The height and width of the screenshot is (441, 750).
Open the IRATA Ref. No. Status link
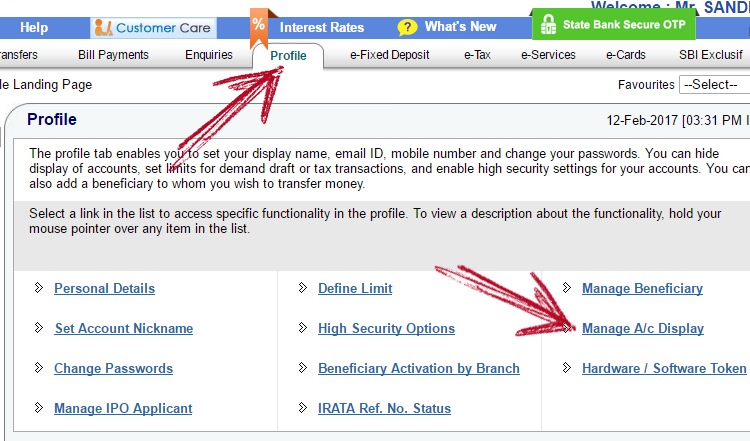[384, 408]
